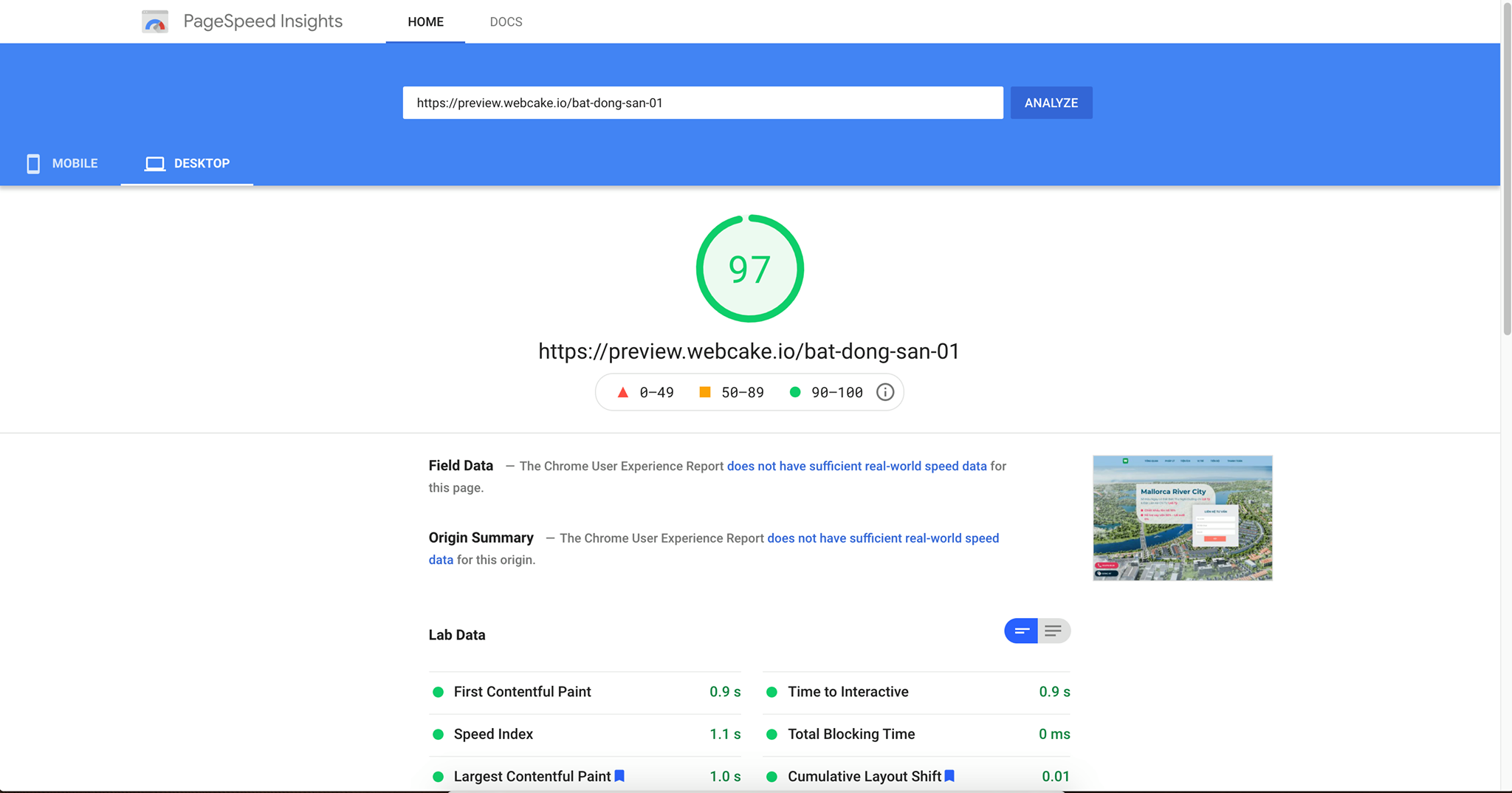The image size is (1512, 793).
Task: Click the First Contentful Paint metric label
Action: pos(523,692)
